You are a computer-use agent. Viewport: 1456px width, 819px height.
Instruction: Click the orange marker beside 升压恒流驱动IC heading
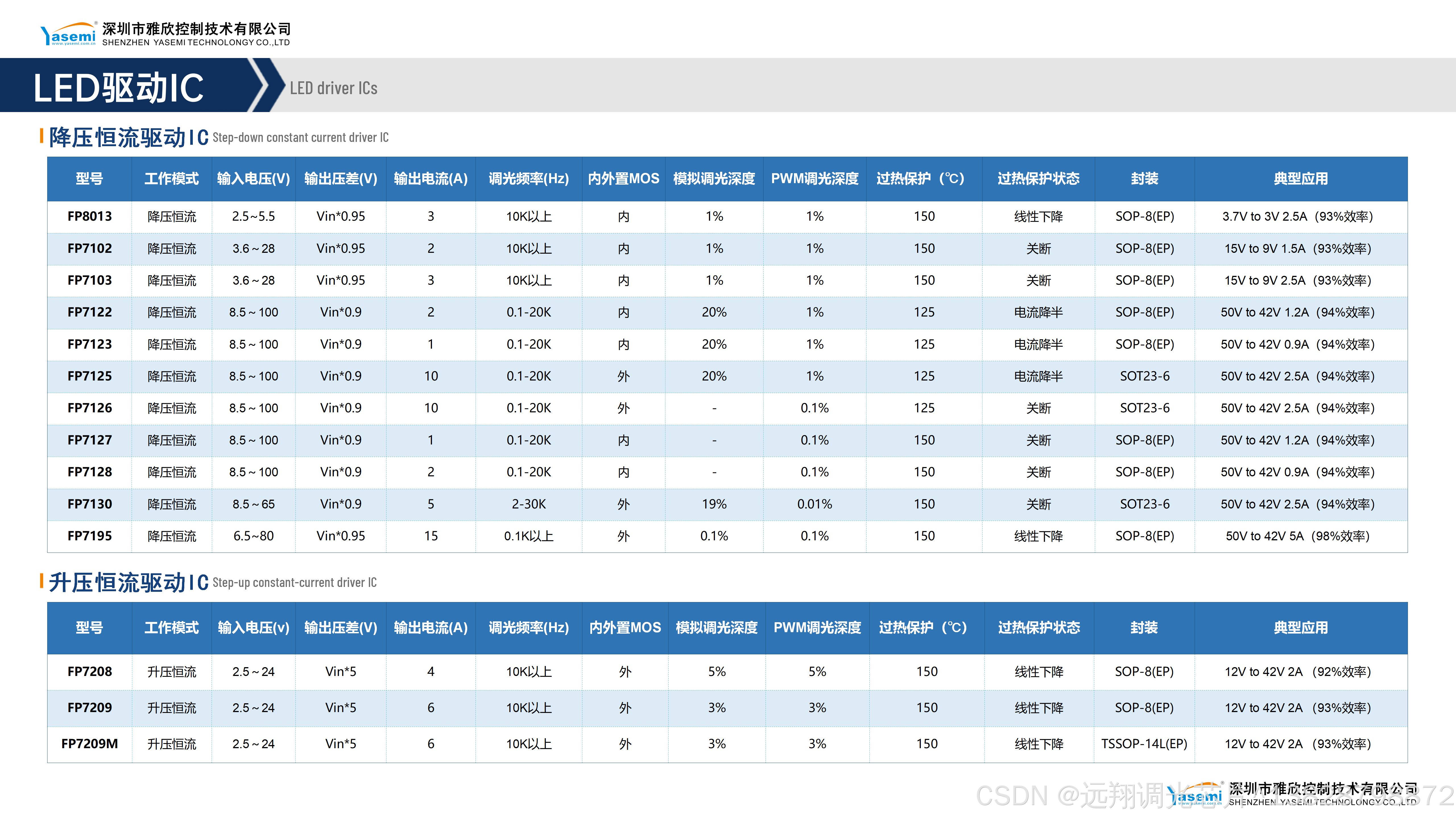(42, 581)
